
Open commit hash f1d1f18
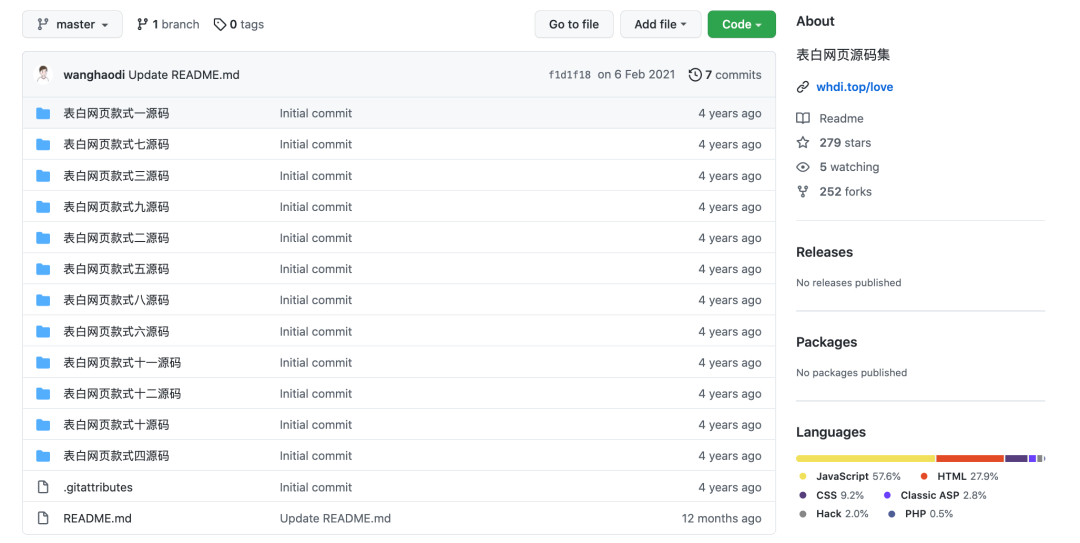point(570,74)
